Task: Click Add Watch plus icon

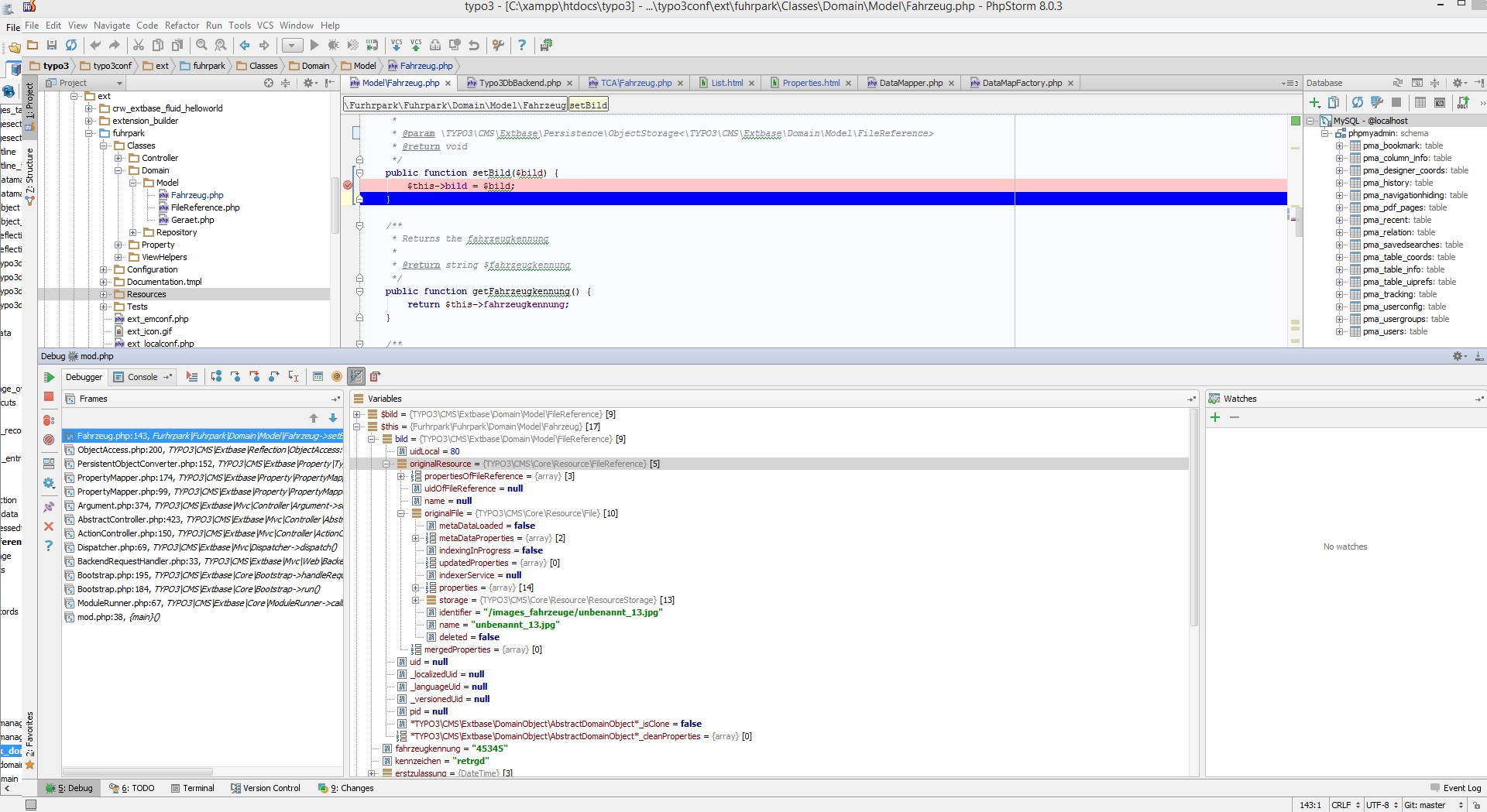Action: [1215, 417]
